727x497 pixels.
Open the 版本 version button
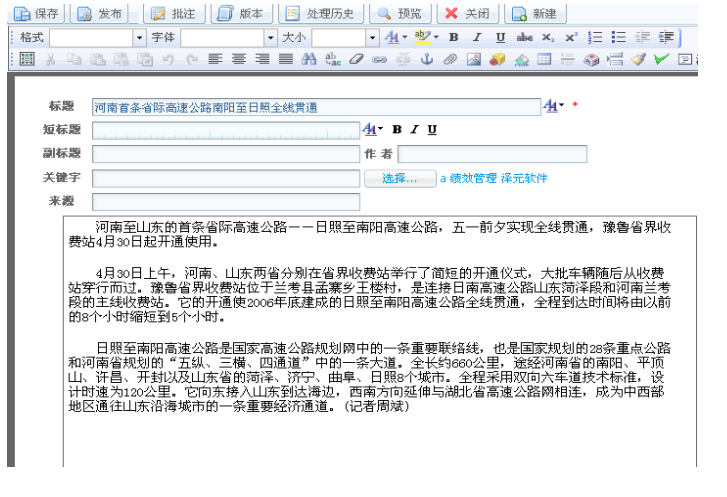(x=241, y=14)
